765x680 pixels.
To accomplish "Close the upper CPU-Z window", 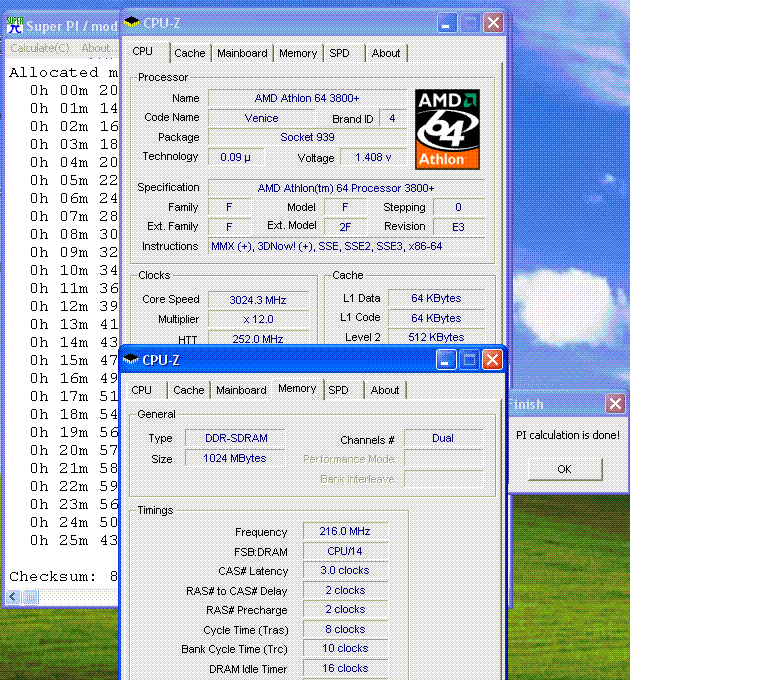I will pos(493,23).
